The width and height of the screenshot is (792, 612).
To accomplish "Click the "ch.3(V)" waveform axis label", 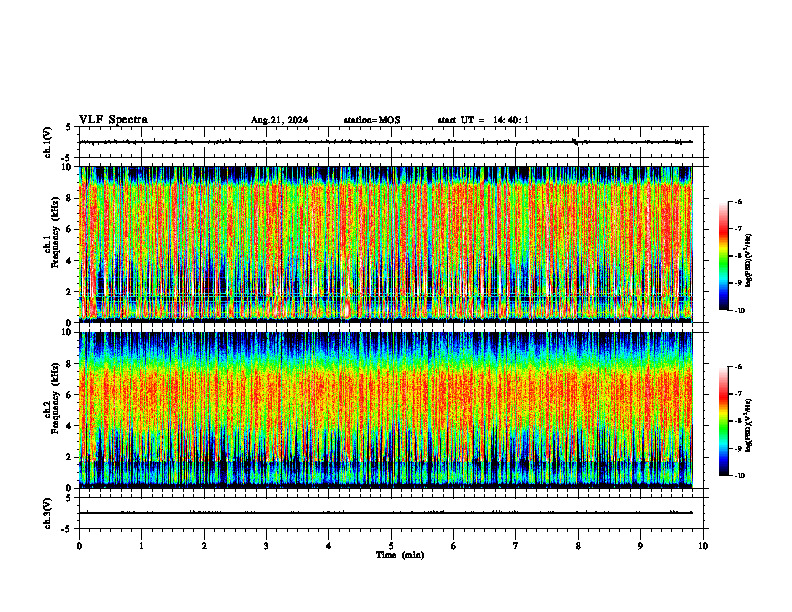I will [x=47, y=513].
